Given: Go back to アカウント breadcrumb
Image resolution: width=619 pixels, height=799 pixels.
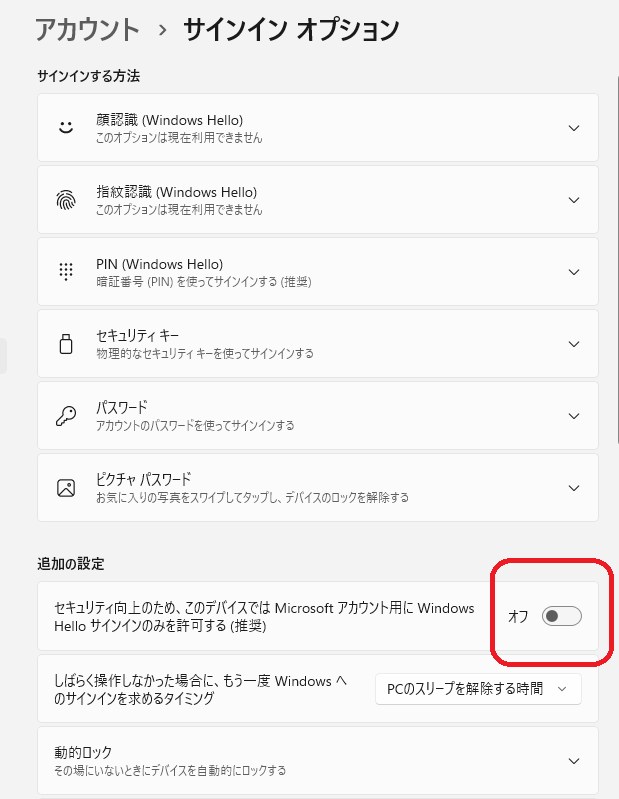Looking at the screenshot, I should click(87, 30).
